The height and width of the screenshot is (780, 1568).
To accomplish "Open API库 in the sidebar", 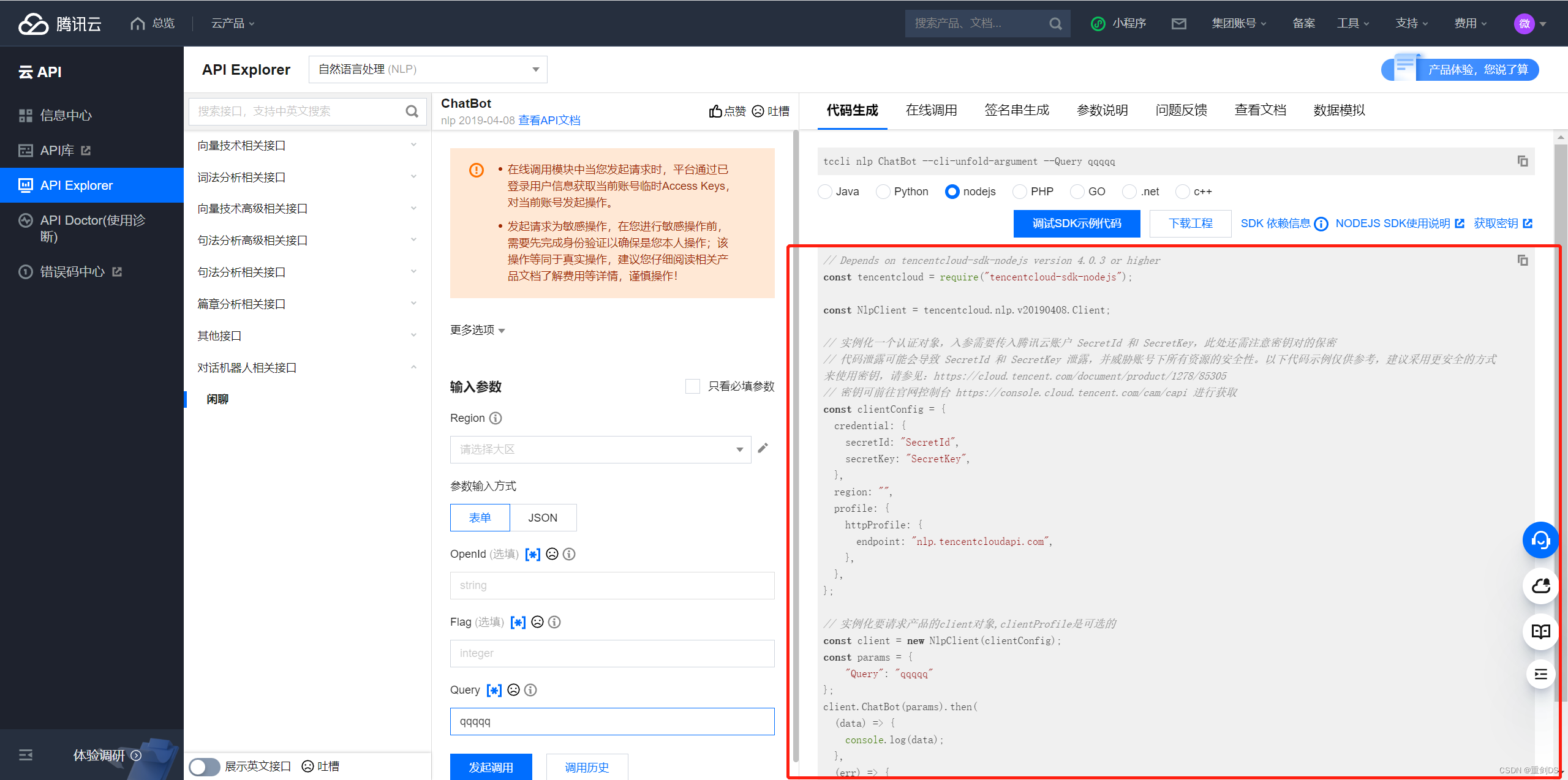I will 92,150.
